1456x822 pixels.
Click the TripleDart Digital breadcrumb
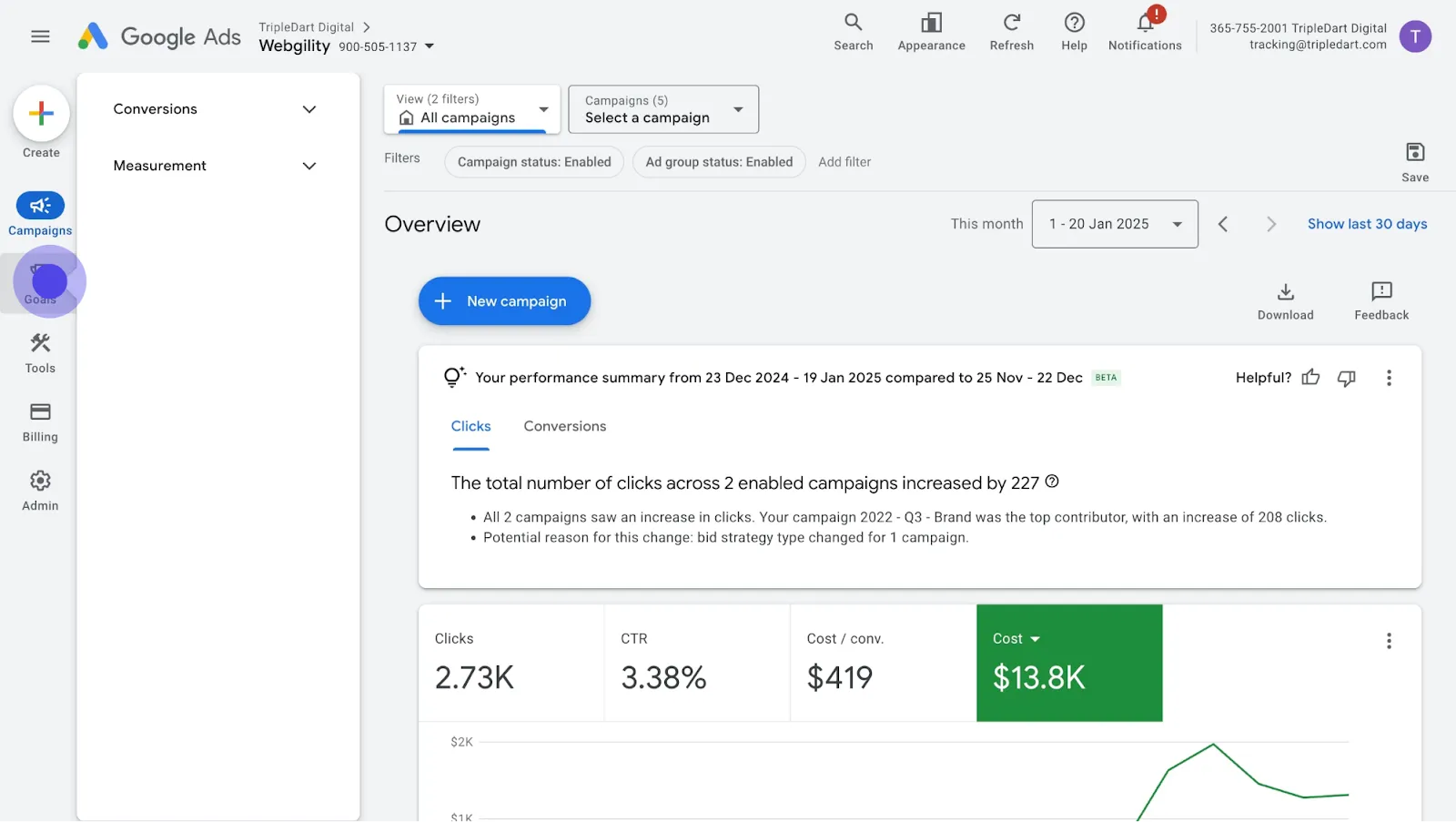tap(306, 27)
